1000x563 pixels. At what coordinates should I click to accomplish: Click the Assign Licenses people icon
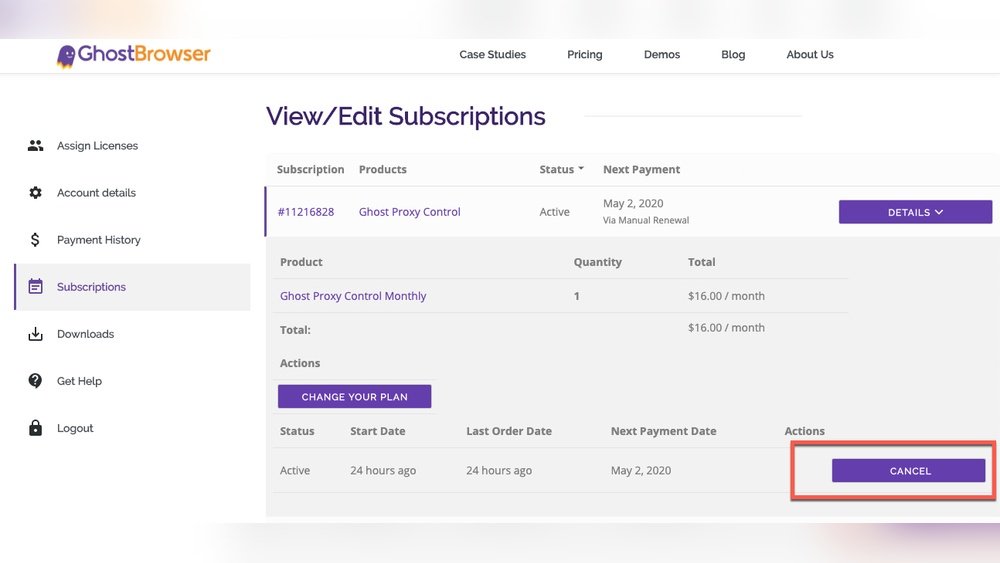pyautogui.click(x=36, y=146)
